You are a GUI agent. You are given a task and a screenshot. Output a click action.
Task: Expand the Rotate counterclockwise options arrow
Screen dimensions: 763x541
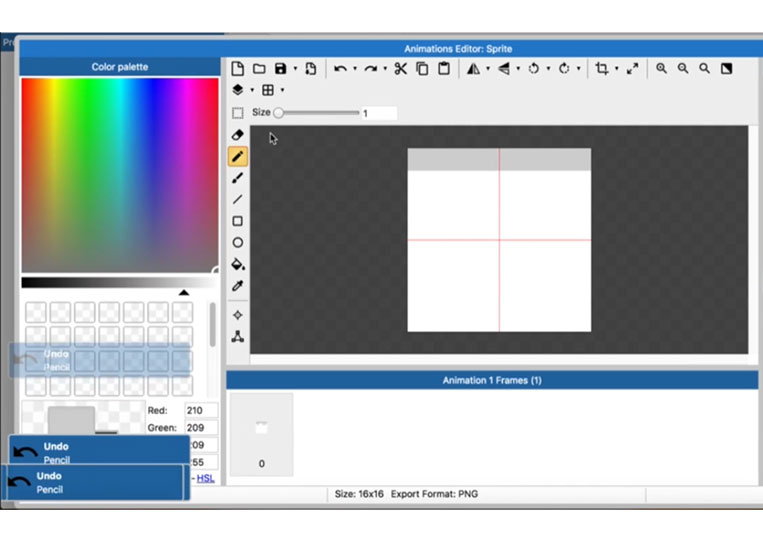coord(548,69)
